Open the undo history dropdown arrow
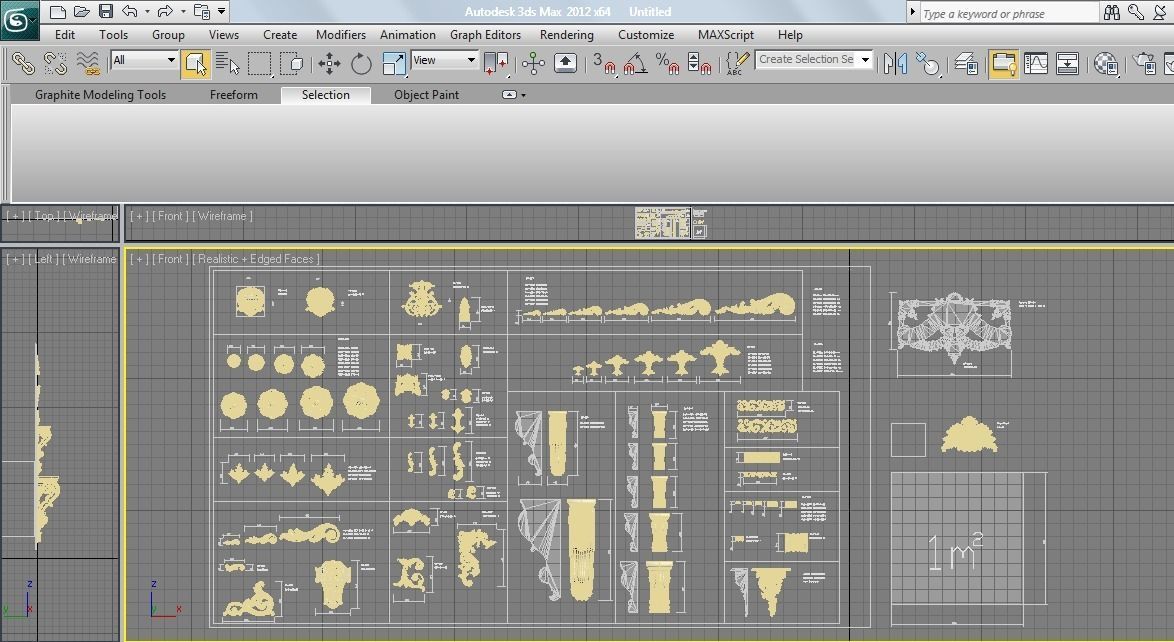The height and width of the screenshot is (642, 1174). [147, 11]
